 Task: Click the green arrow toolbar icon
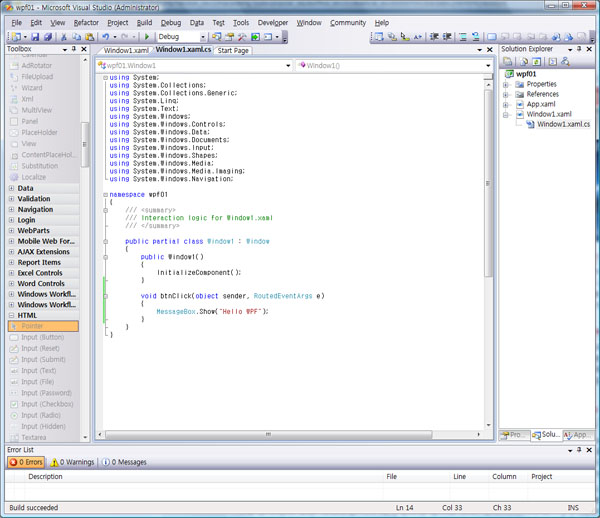pos(256,37)
